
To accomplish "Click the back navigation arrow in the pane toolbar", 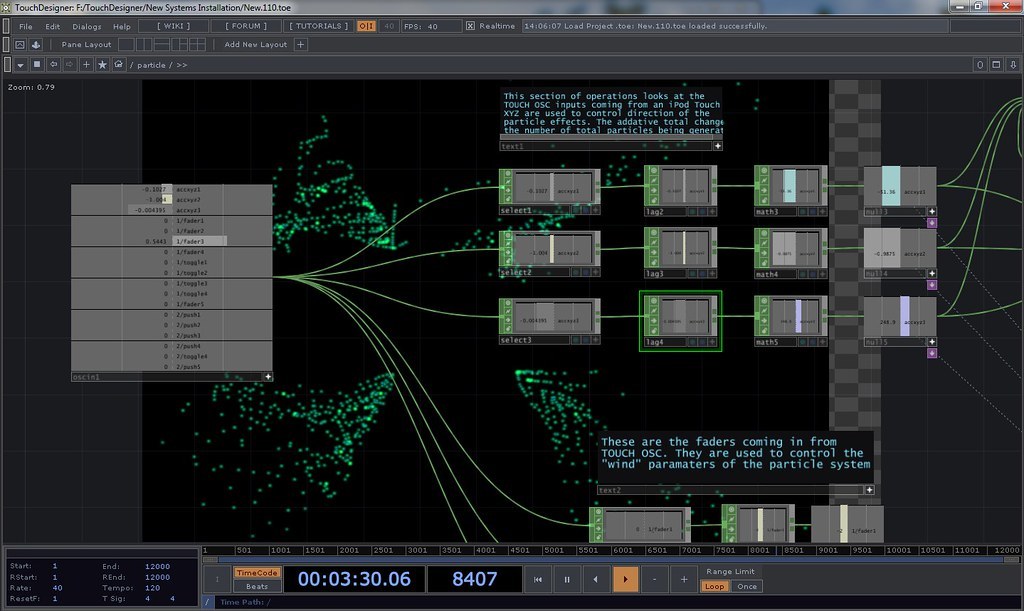I will (x=54, y=64).
